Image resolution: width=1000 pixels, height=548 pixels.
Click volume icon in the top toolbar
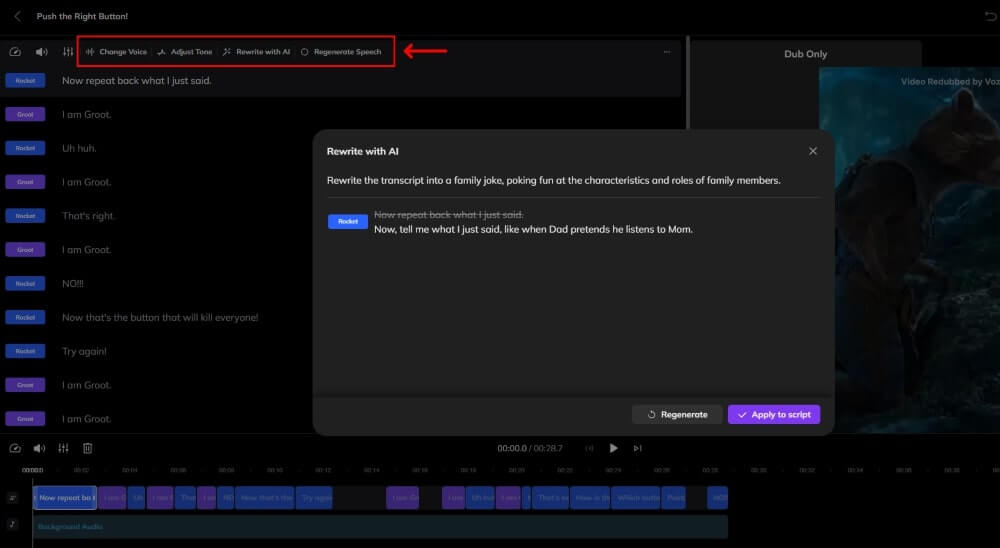(x=41, y=52)
